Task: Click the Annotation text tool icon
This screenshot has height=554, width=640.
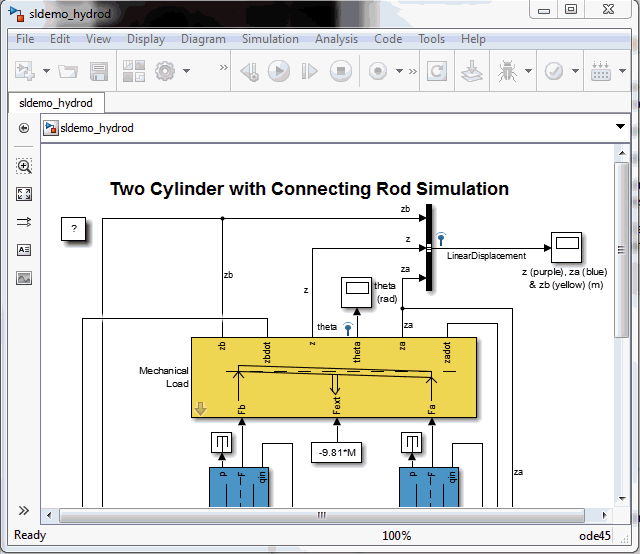Action: pos(24,250)
